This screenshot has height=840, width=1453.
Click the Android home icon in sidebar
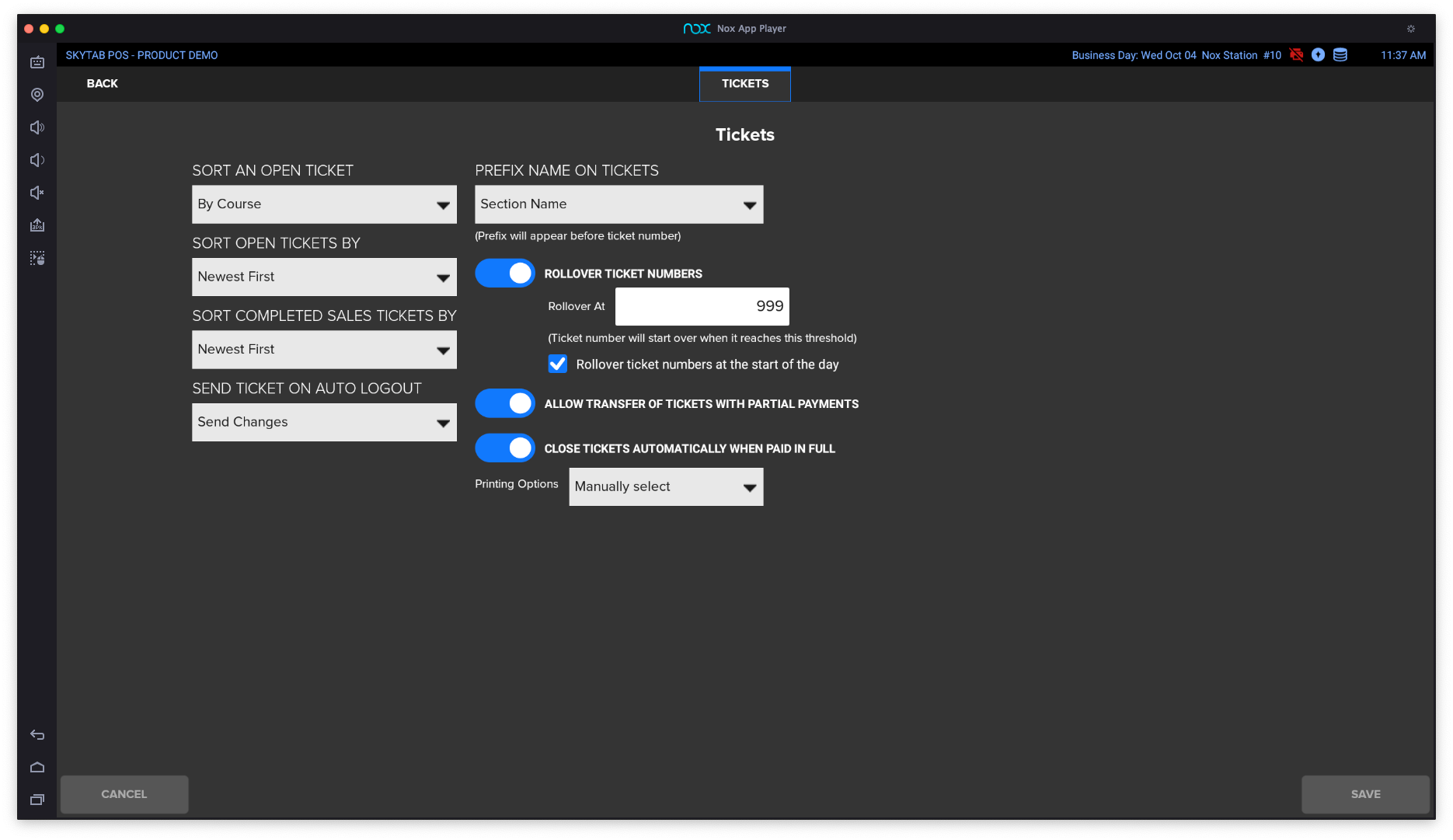point(37,767)
